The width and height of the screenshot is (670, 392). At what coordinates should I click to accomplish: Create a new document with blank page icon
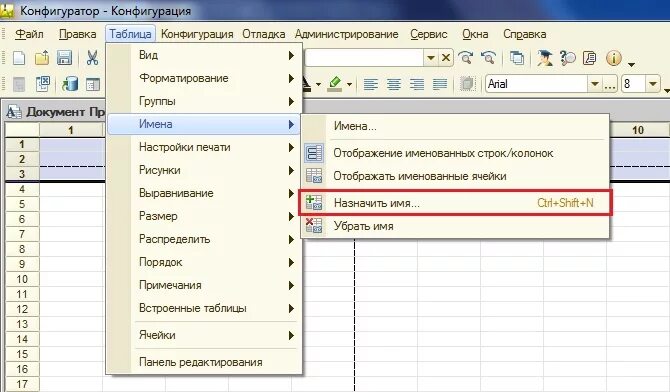click(x=19, y=58)
